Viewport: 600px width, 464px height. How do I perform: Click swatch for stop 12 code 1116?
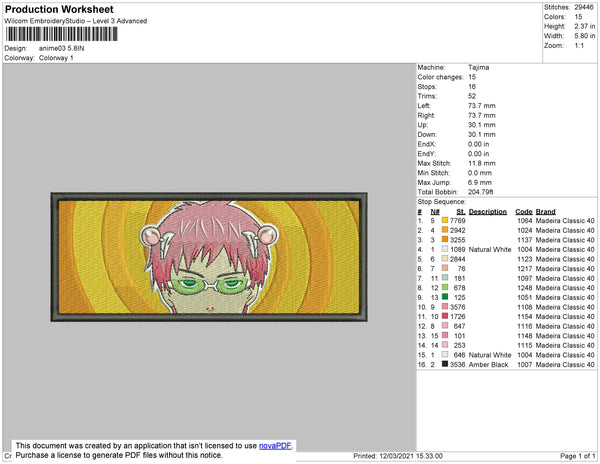tap(445, 326)
